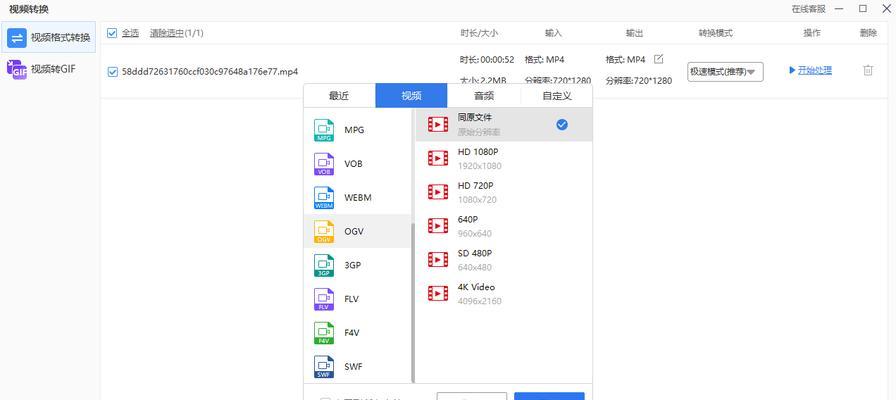Toggle checkbox for 58ddd72631760ccf030c97648a176e77.mp4

pyautogui.click(x=112, y=72)
